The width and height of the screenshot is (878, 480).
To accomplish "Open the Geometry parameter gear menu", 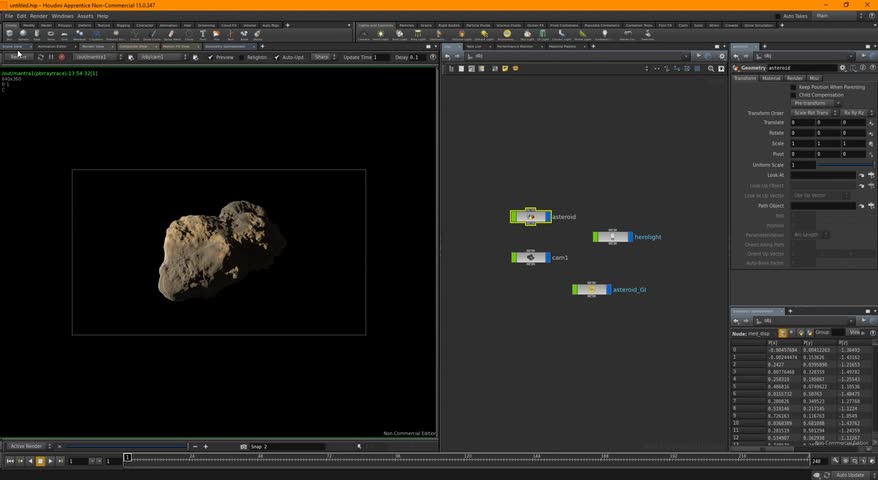I will tap(842, 68).
